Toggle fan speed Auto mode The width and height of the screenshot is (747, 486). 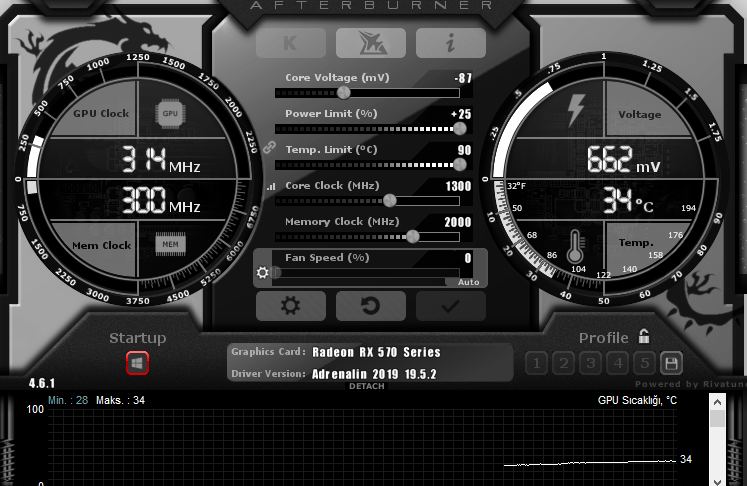468,282
